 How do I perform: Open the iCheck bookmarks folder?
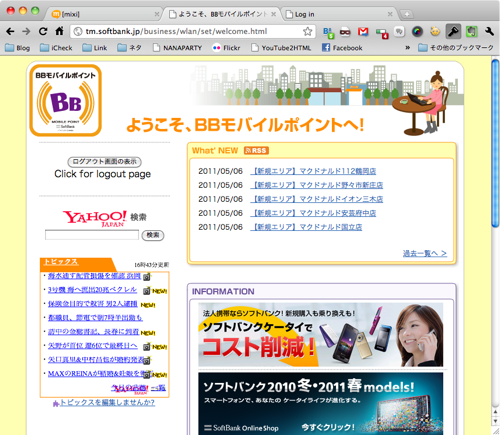[x=56, y=48]
